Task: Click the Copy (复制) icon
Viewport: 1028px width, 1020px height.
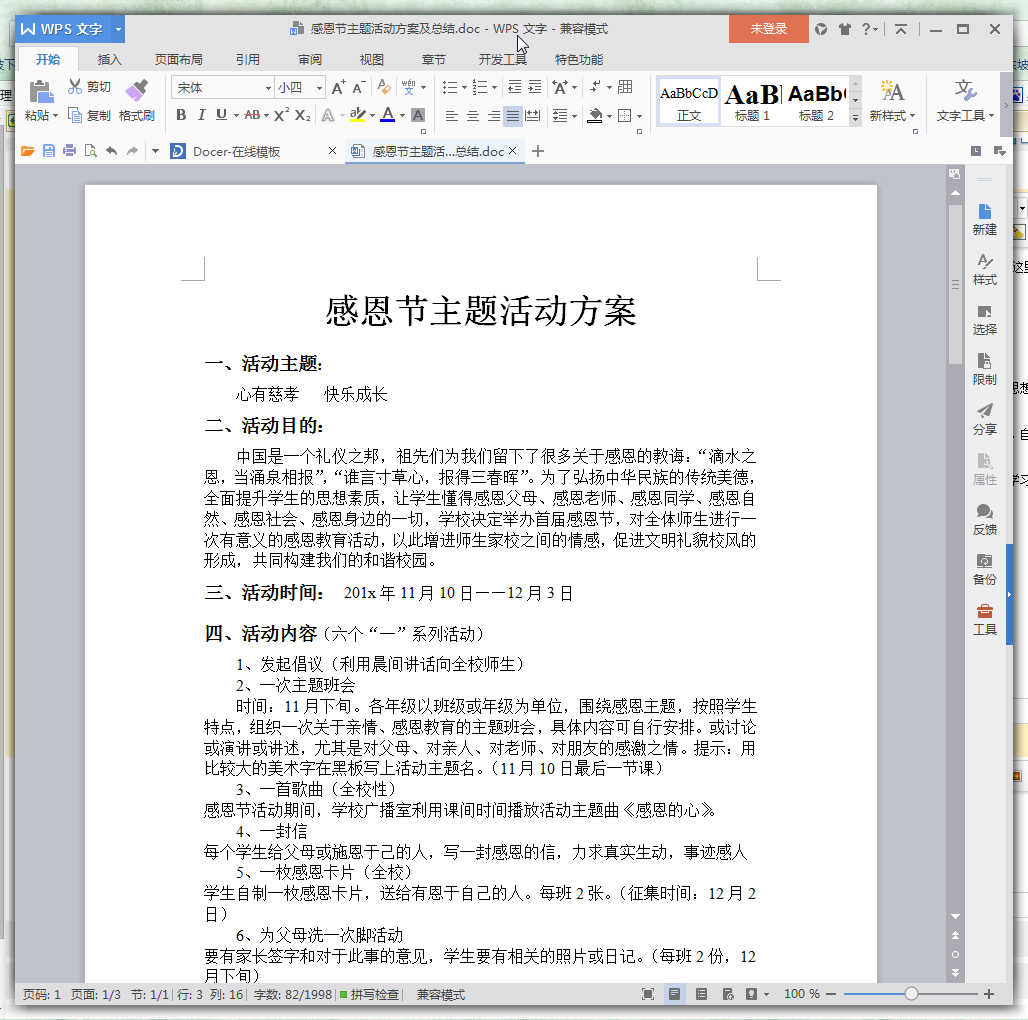Action: [75, 115]
